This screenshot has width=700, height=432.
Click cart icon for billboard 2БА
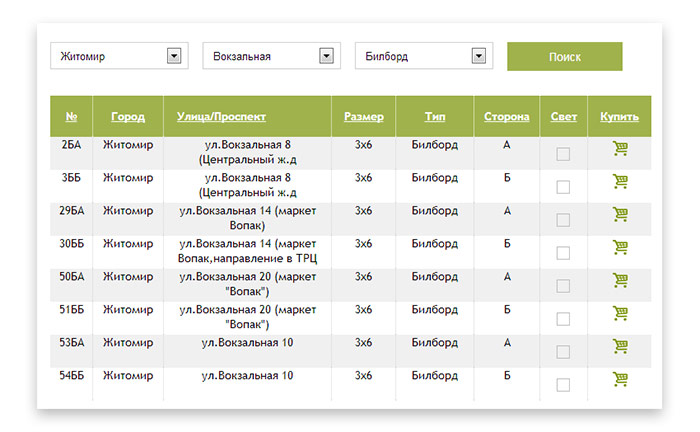pyautogui.click(x=620, y=149)
